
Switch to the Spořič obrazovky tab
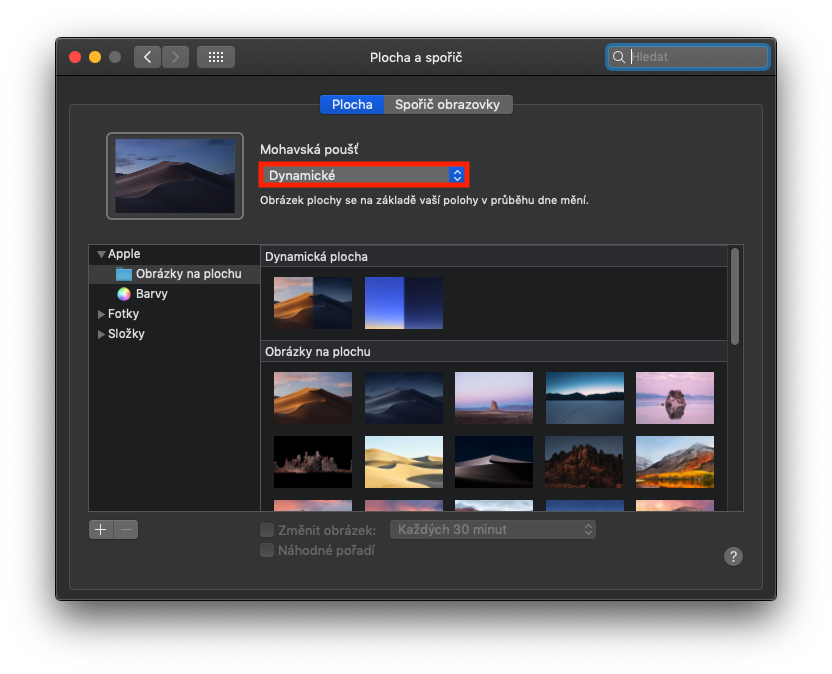pyautogui.click(x=447, y=104)
